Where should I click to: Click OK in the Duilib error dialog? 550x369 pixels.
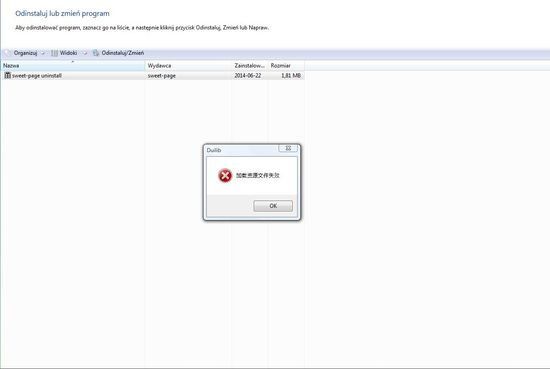point(273,206)
